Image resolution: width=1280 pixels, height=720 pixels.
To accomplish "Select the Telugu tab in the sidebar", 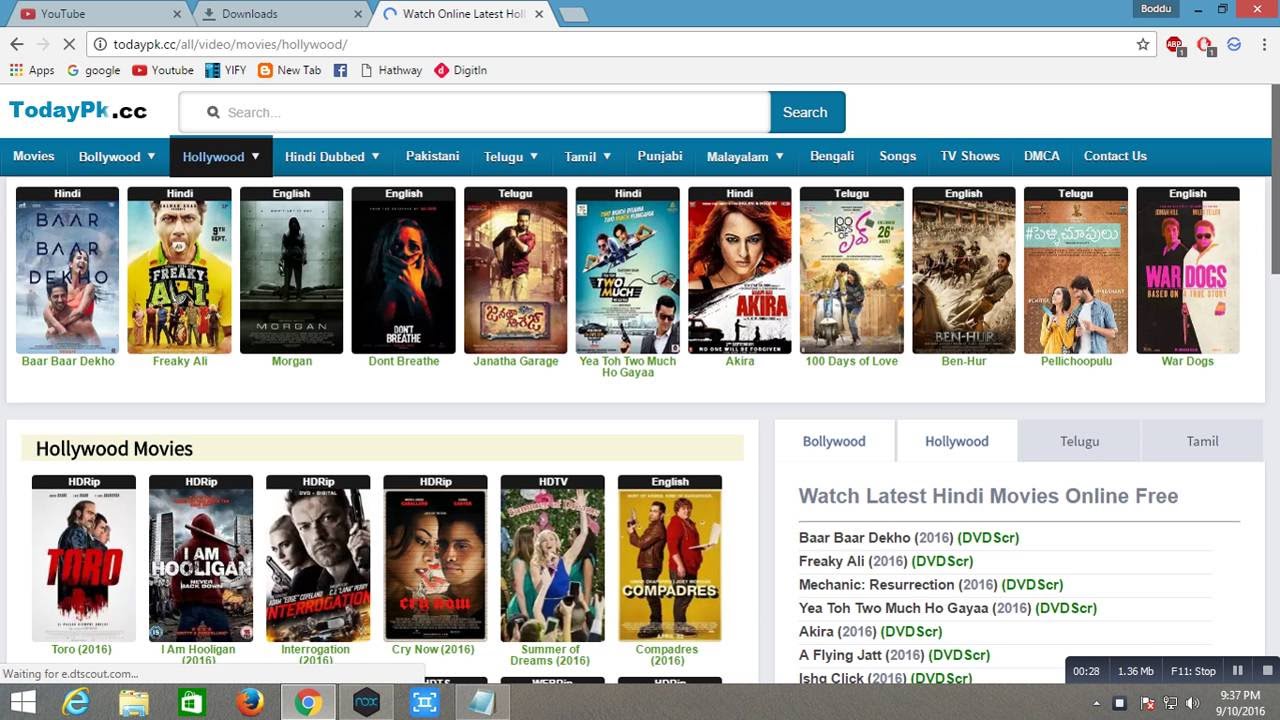I will 1079,441.
